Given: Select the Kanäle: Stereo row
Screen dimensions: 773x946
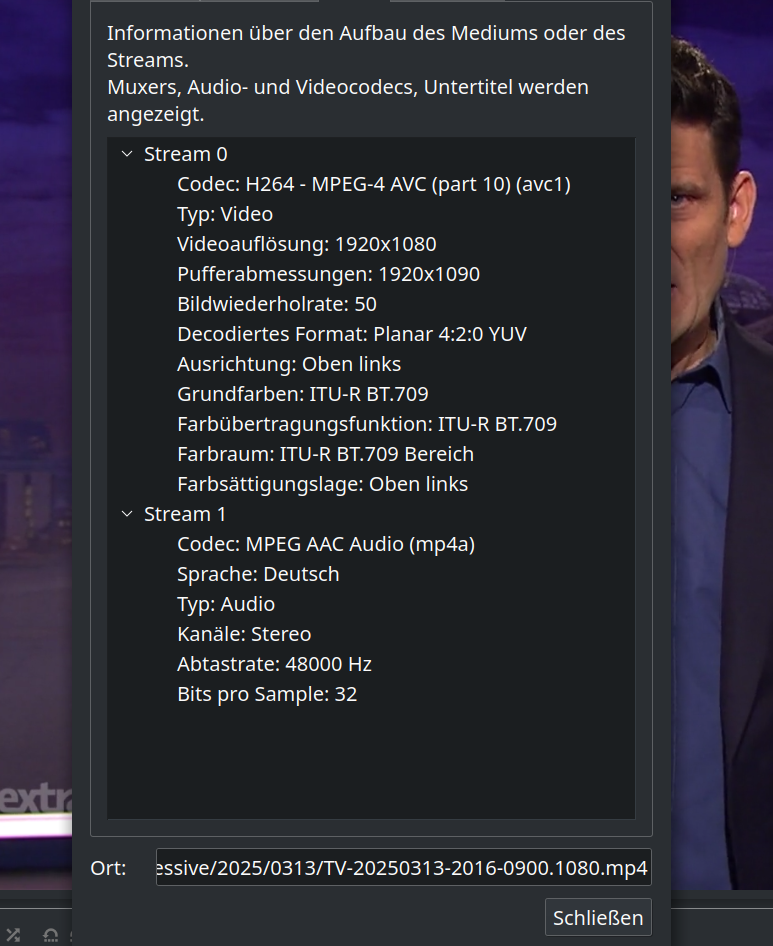Looking at the screenshot, I should coord(244,634).
